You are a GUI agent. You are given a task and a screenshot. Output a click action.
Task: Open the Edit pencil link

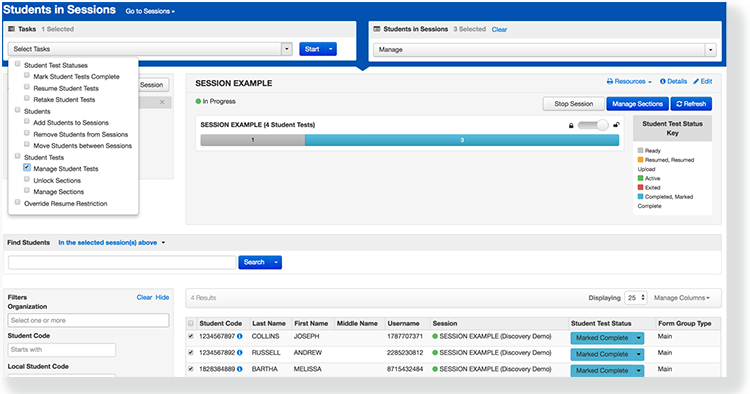pyautogui.click(x=703, y=81)
